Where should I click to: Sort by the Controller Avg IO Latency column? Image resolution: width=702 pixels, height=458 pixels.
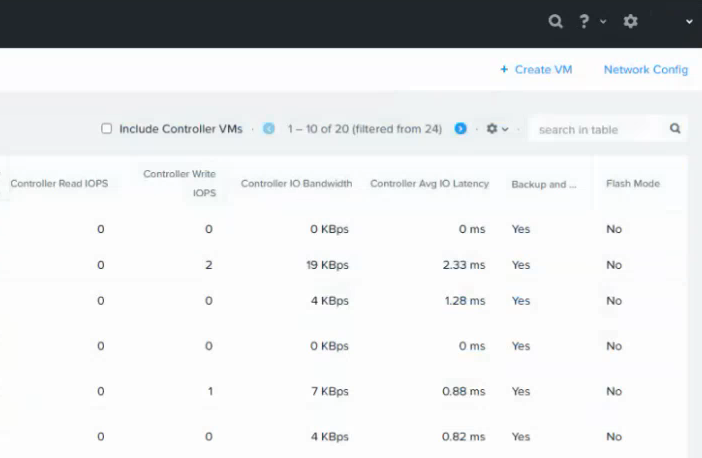(429, 184)
